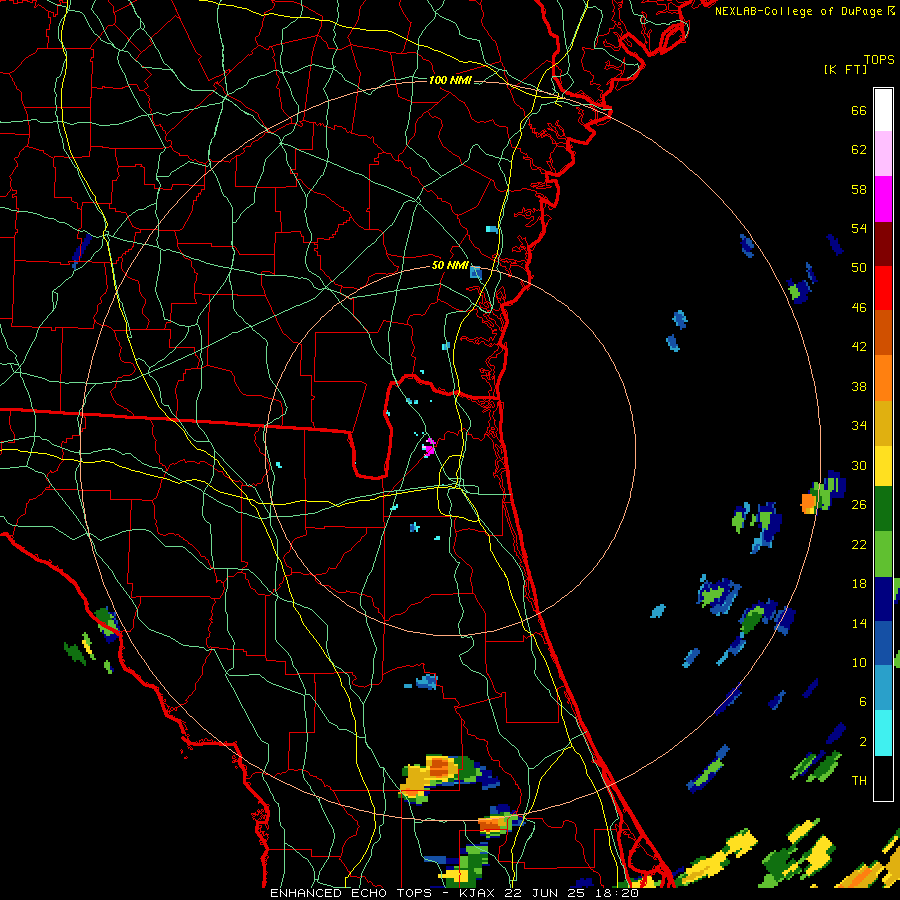900x900 pixels.
Task: Click the "22" legend value
Action: tap(859, 544)
